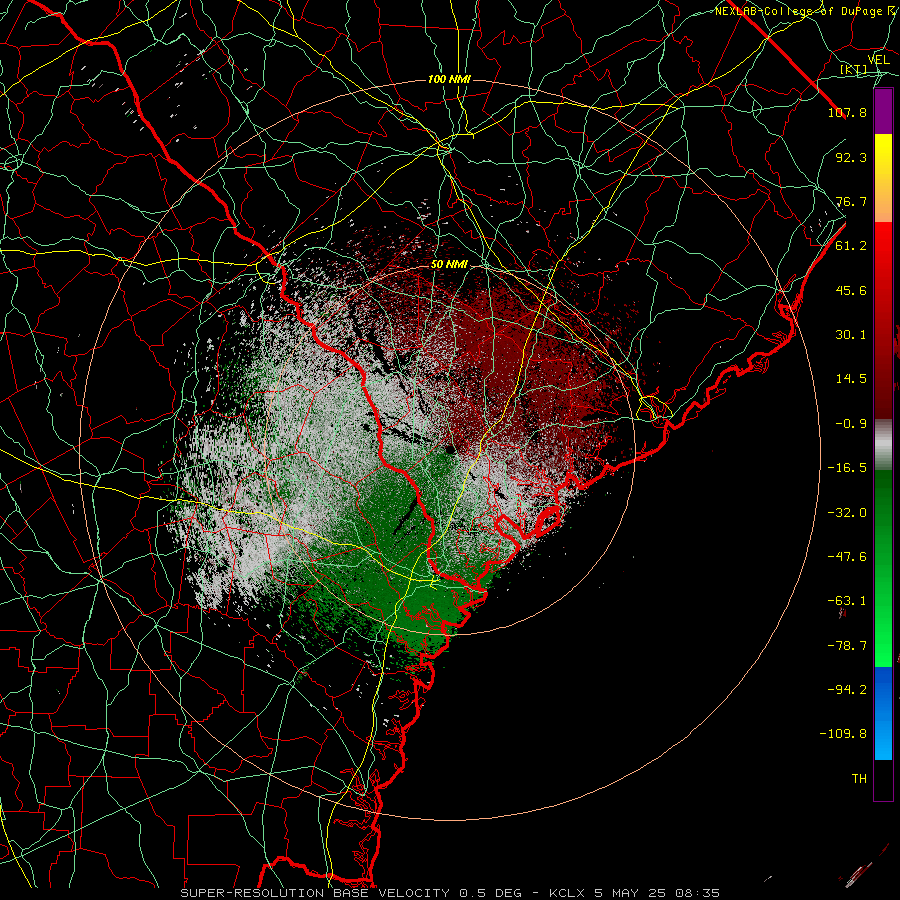Image resolution: width=900 pixels, height=900 pixels.
Task: Select the -47.6 legend value
Action: click(x=847, y=557)
